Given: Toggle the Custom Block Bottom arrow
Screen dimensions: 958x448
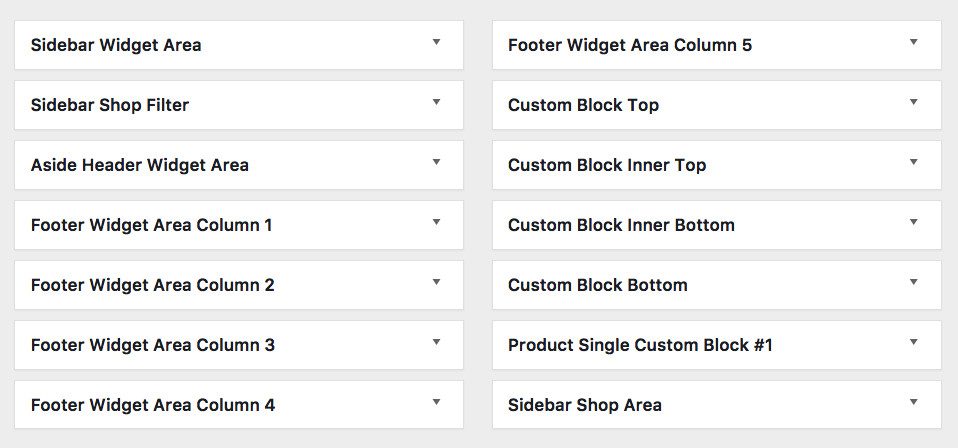Looking at the screenshot, I should point(913,283).
